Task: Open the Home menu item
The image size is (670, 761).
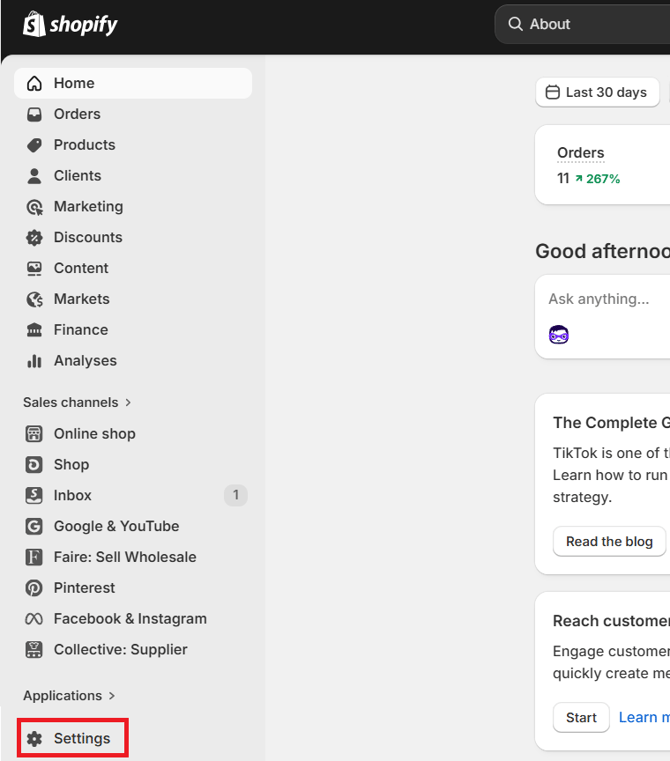Action: (133, 83)
